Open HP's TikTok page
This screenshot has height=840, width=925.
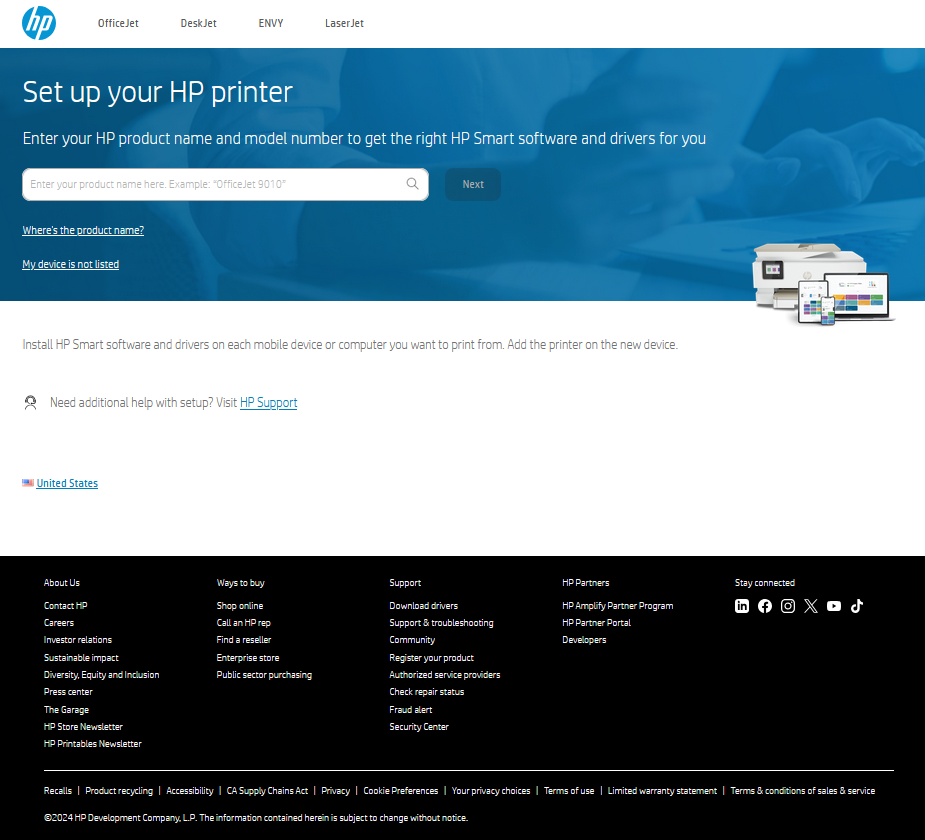pos(857,606)
